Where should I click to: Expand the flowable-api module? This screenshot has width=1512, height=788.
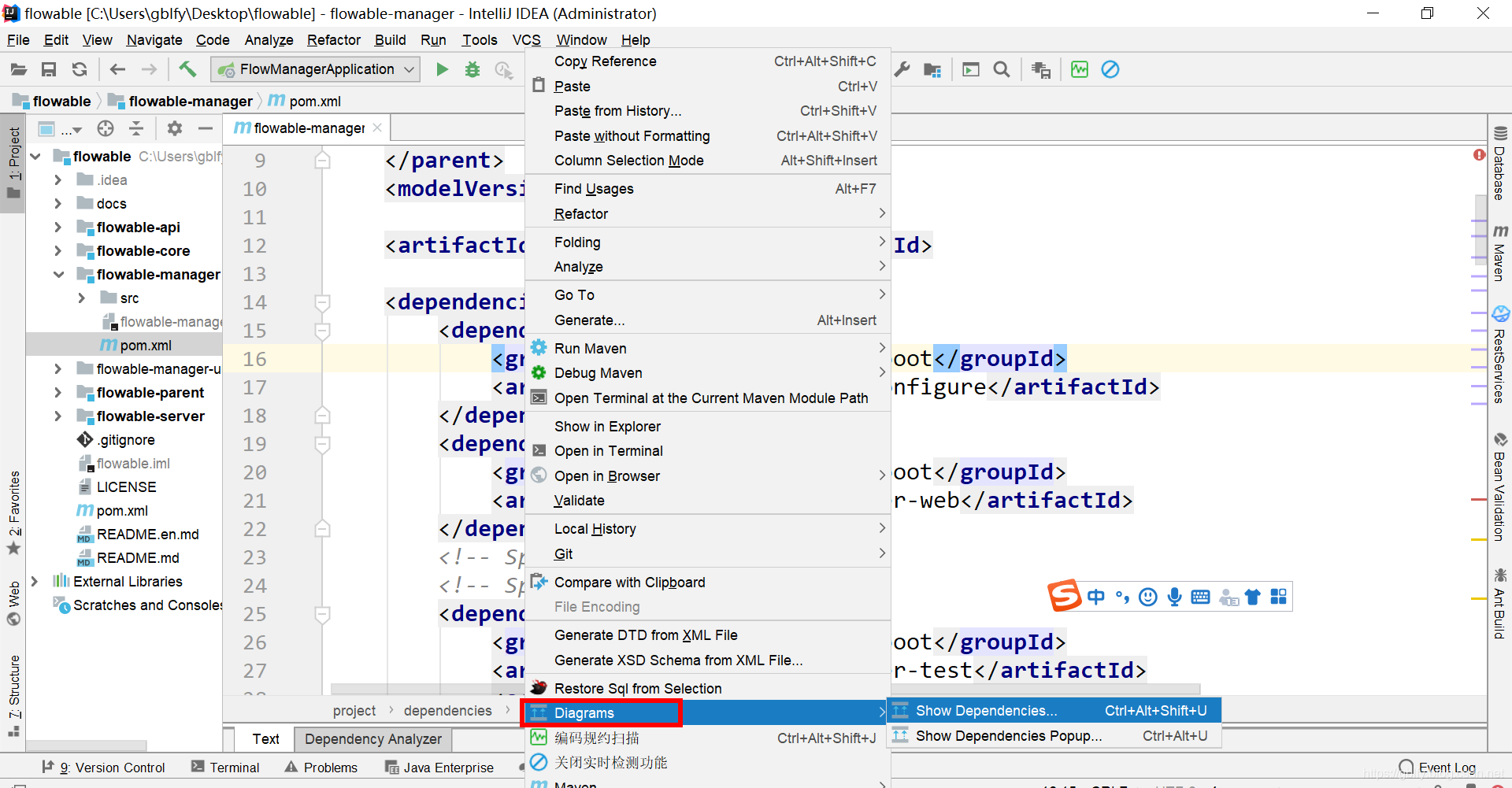coord(57,228)
